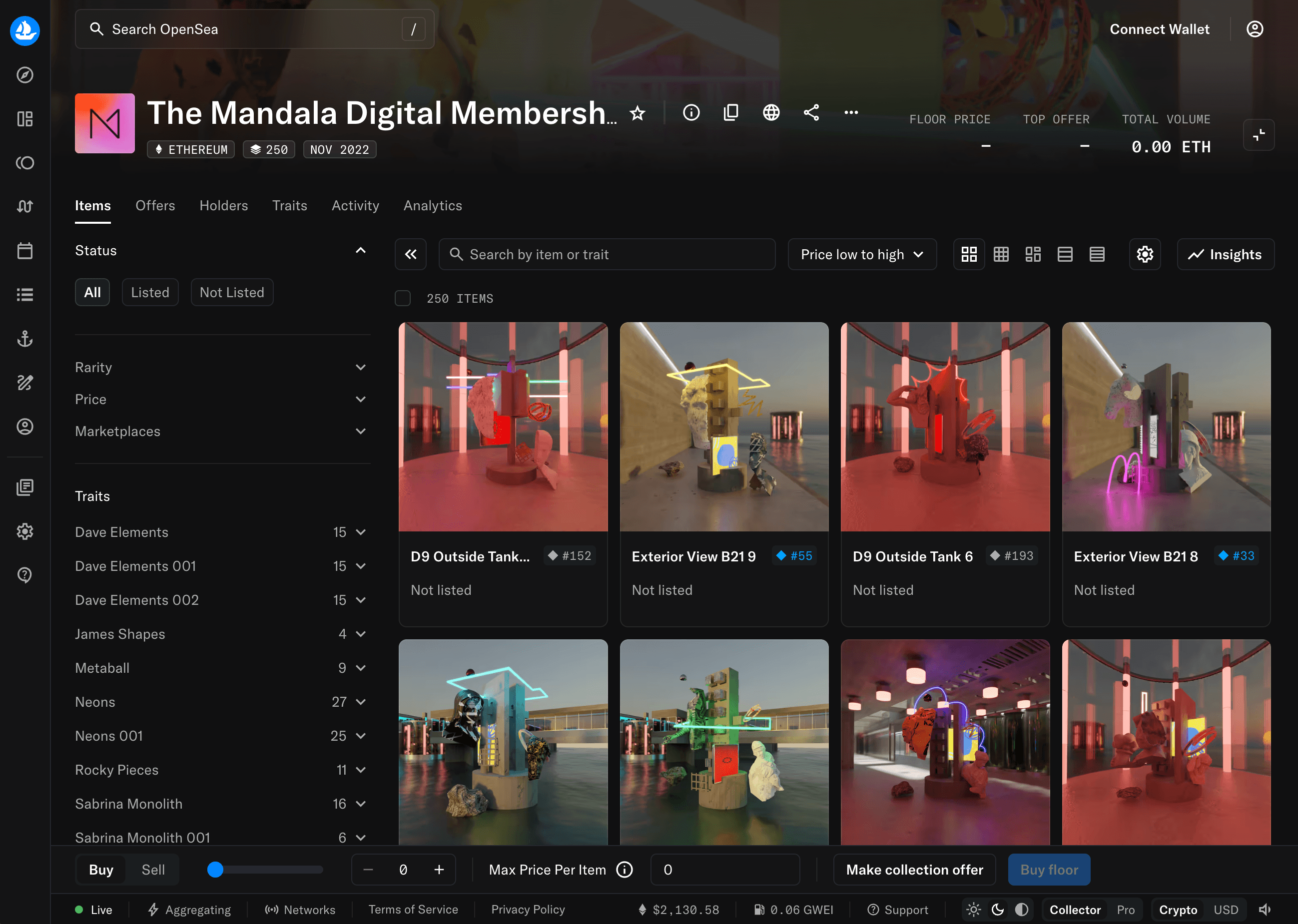
Task: Open the Analytics tab
Action: coord(433,205)
